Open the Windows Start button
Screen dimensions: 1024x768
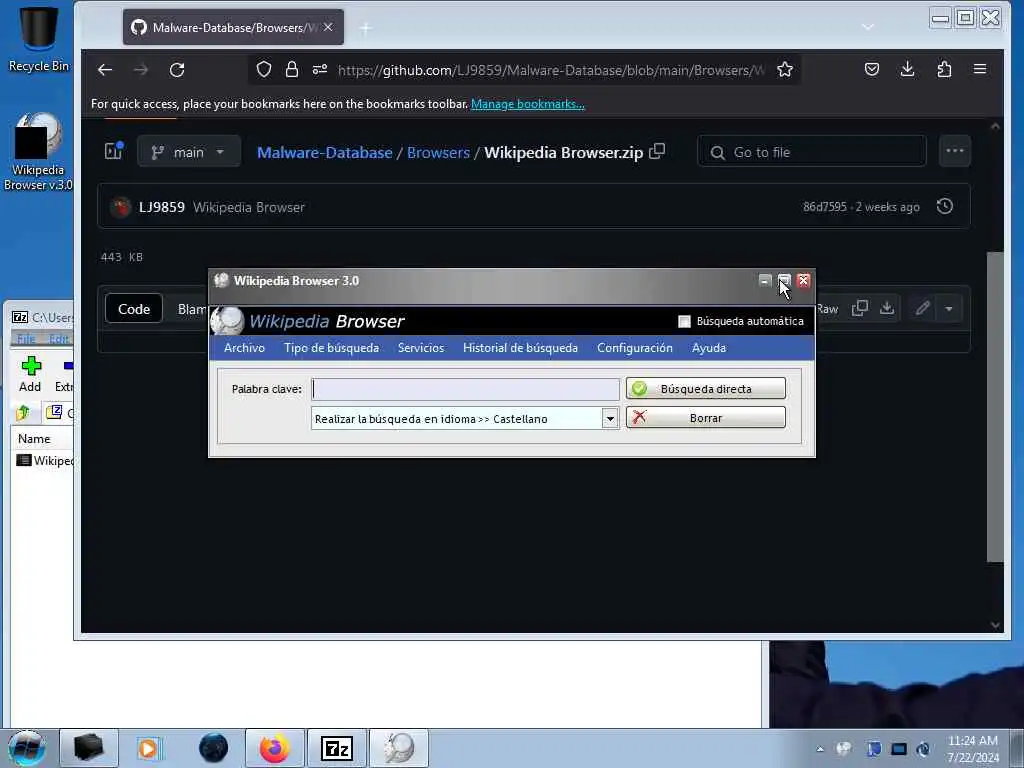pos(26,748)
